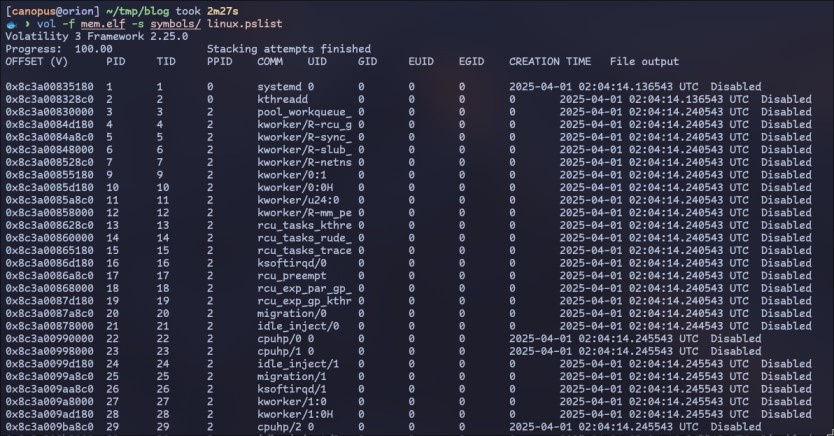Click offset 0x8c3a009ba8c0
The width and height of the screenshot is (834, 436).
[x=49, y=427]
